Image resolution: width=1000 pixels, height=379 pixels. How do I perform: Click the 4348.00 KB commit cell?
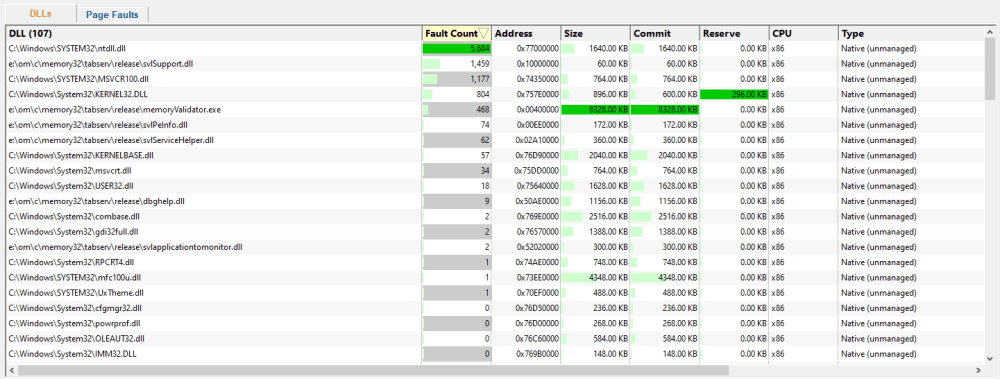[665, 278]
